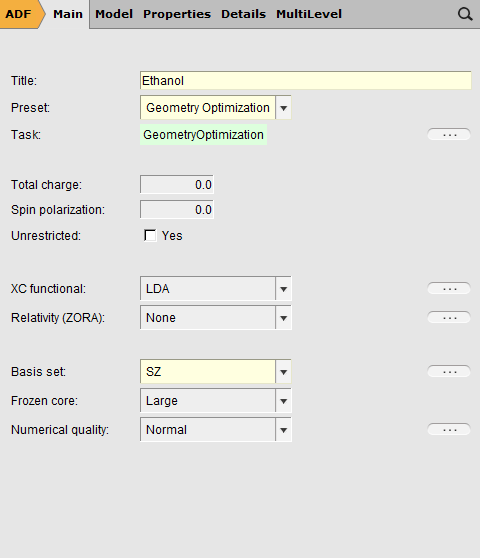This screenshot has height=558, width=480.
Task: Click the Spin polarization input field
Action: (x=177, y=210)
